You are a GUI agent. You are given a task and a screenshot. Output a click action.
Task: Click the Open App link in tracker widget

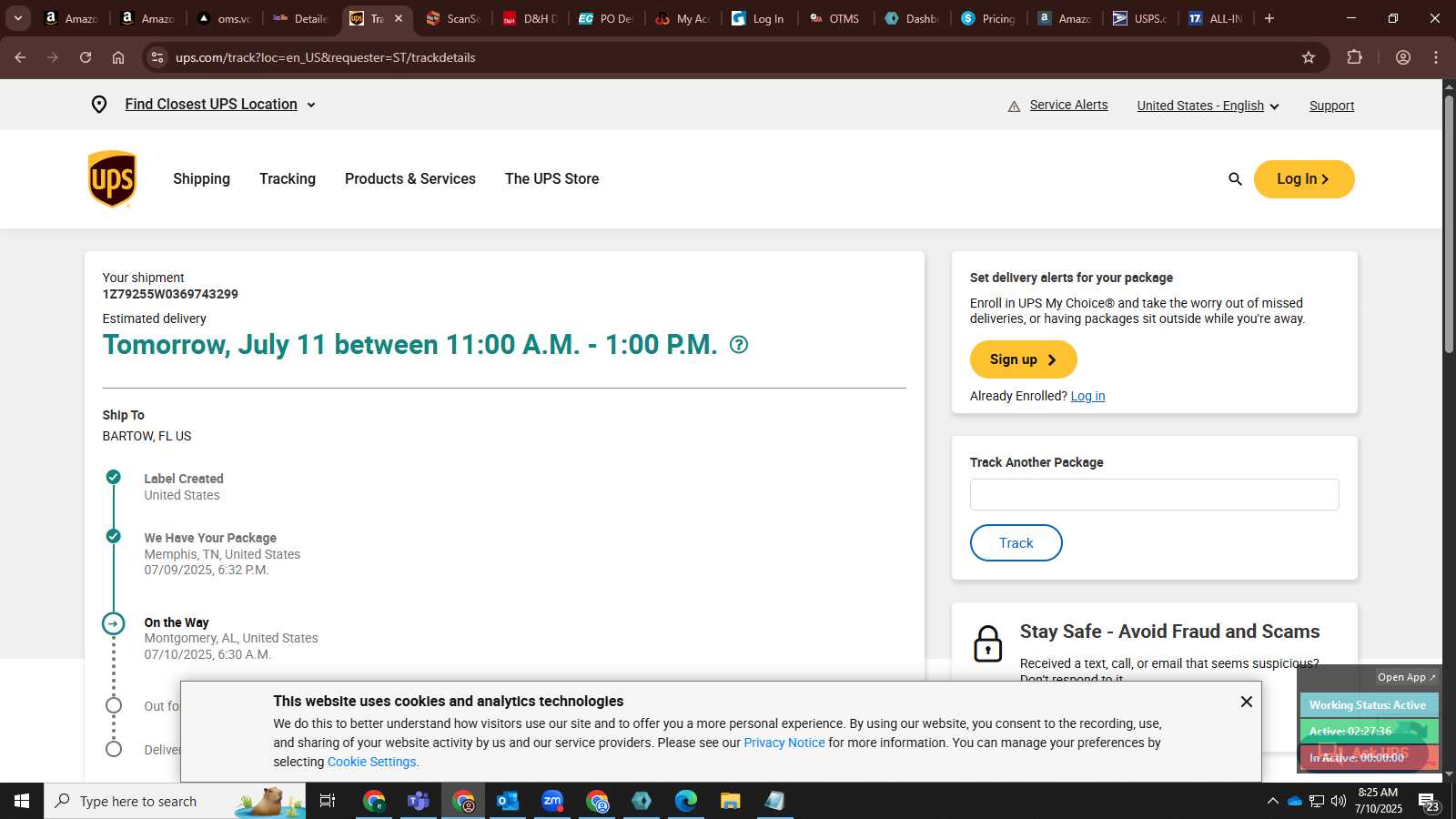click(x=1406, y=677)
